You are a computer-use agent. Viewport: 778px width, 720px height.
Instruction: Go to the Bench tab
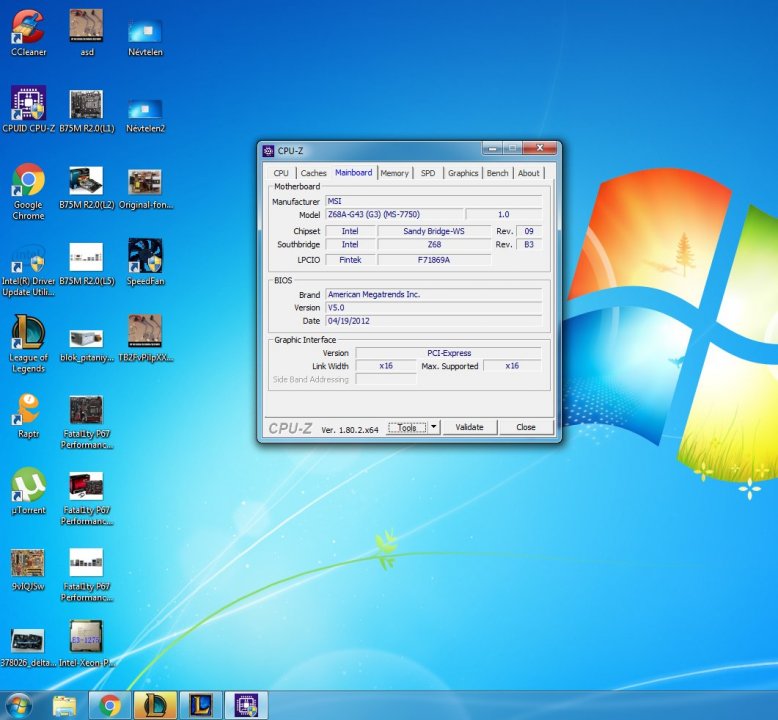[497, 173]
